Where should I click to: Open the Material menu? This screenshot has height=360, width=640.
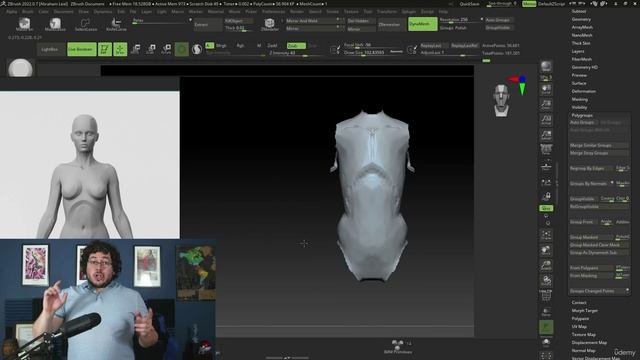(216, 11)
